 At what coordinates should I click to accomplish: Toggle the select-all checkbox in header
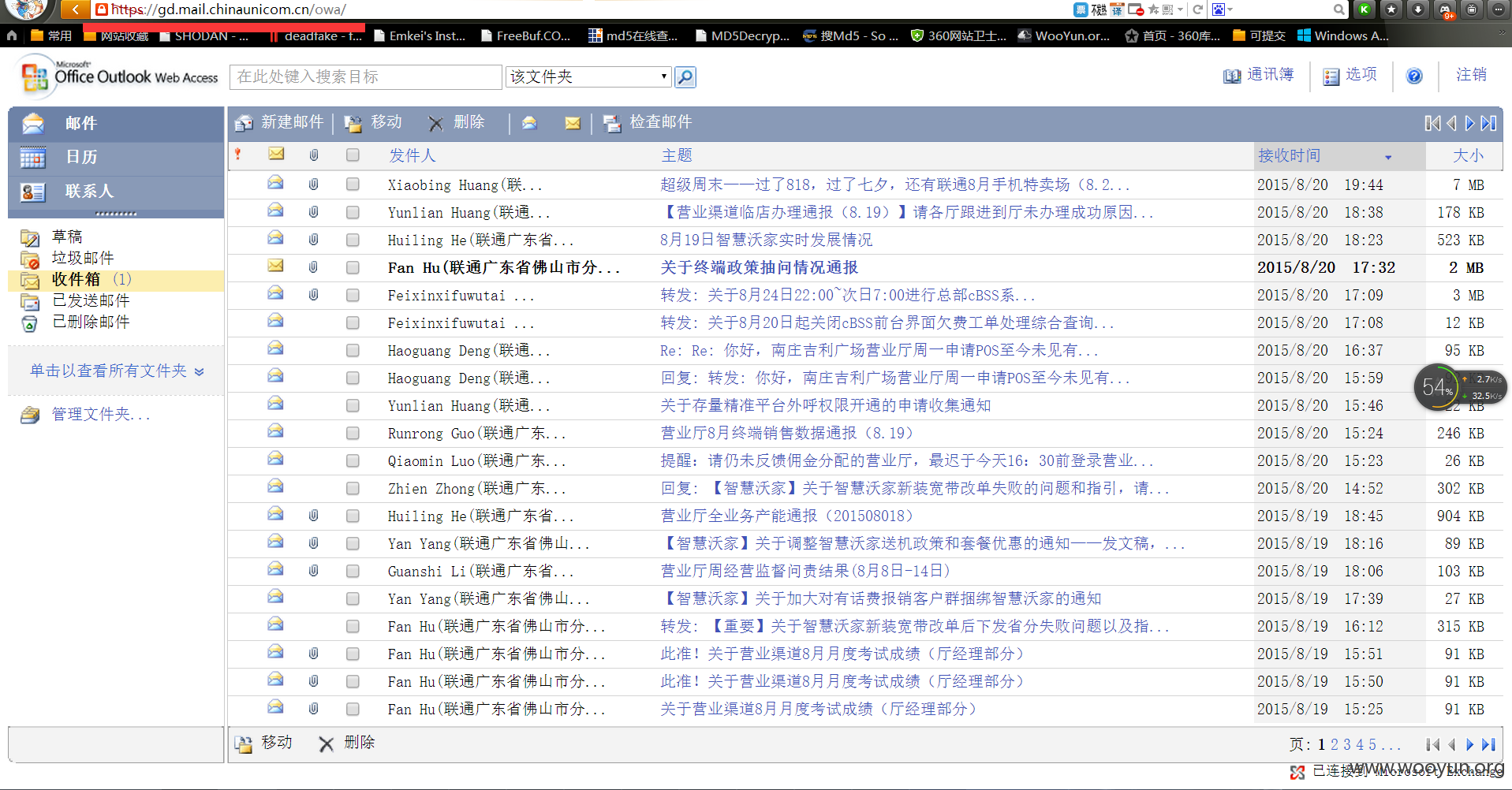[353, 155]
